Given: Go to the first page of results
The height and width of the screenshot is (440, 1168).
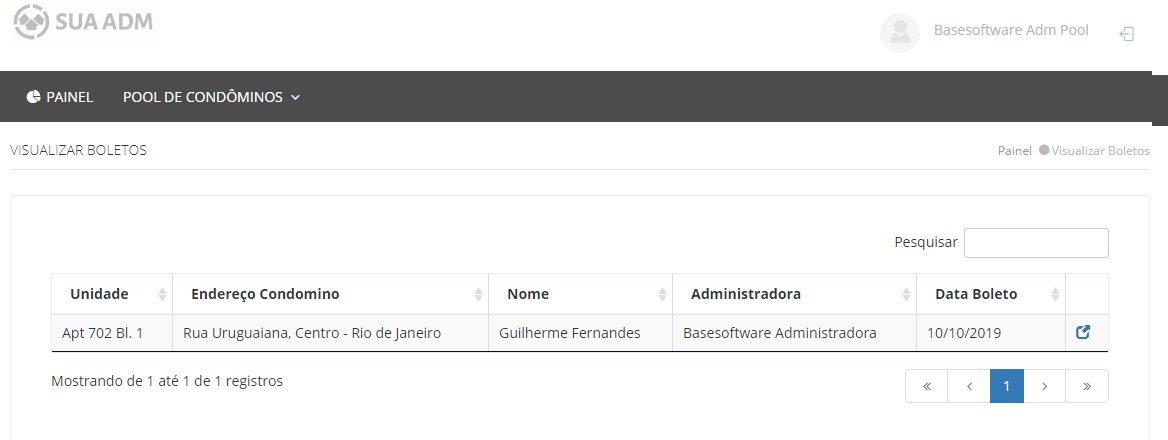Looking at the screenshot, I should (927, 386).
